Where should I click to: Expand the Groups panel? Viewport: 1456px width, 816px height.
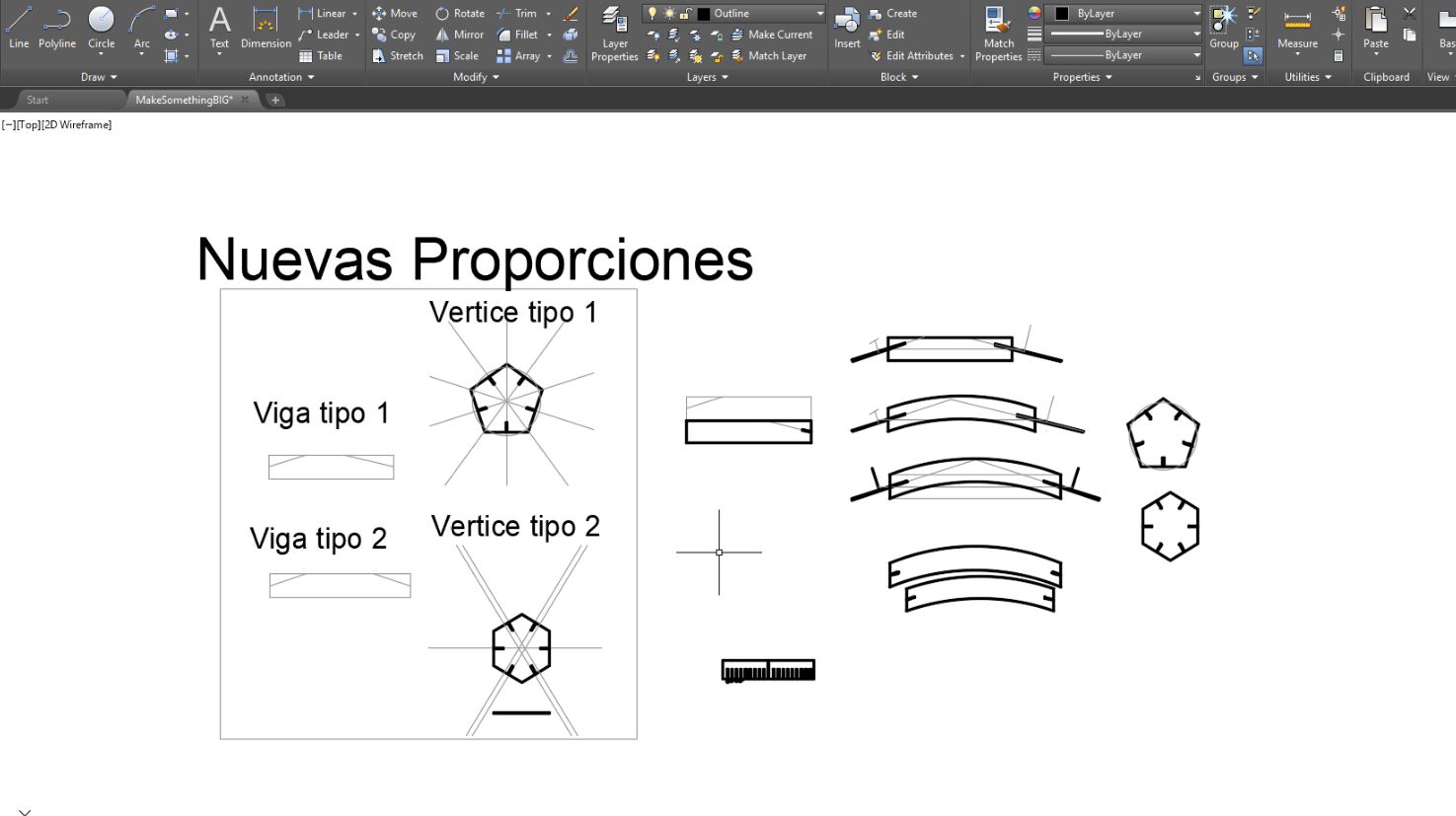[1235, 77]
